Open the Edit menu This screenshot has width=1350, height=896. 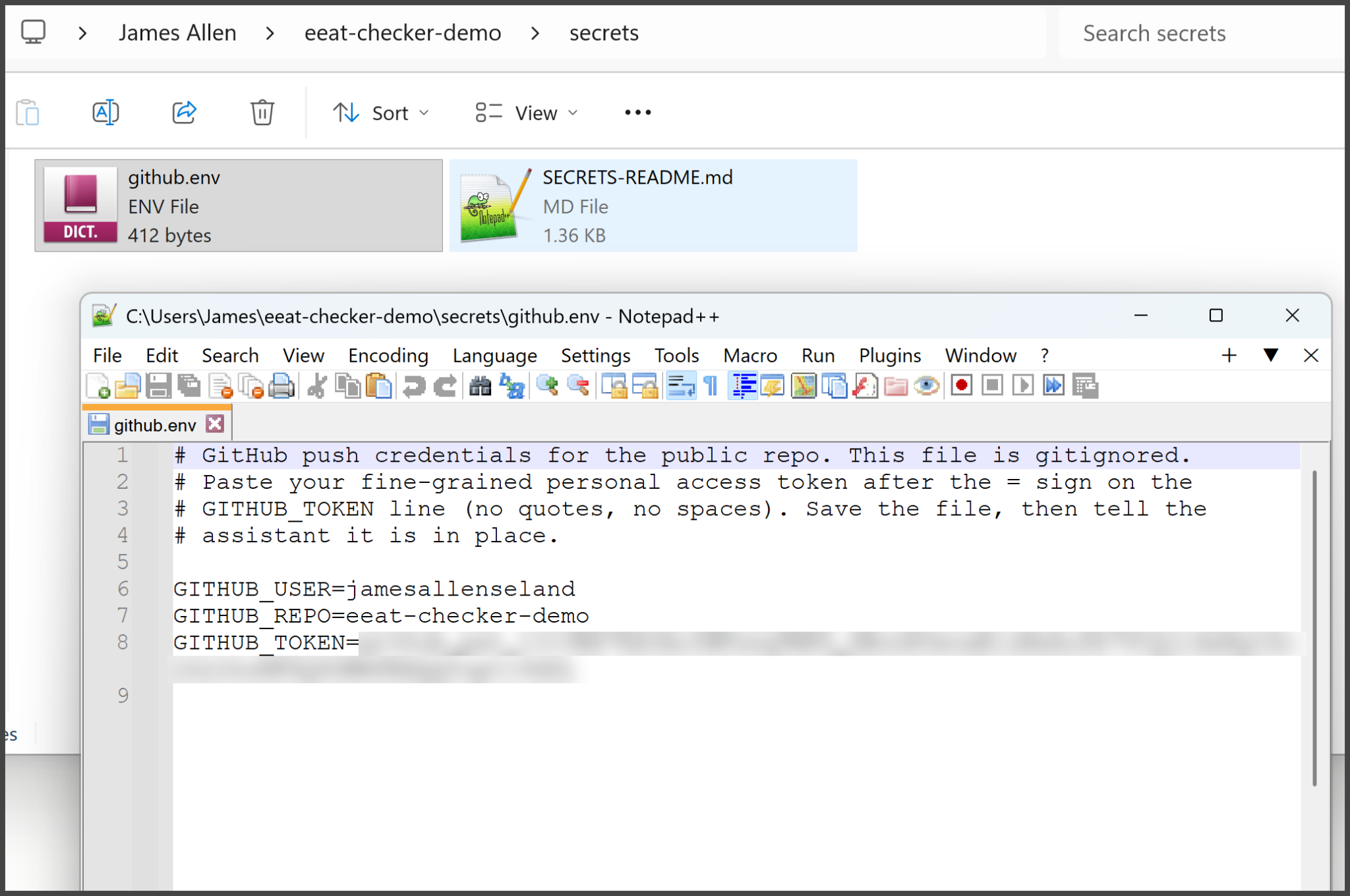click(161, 356)
